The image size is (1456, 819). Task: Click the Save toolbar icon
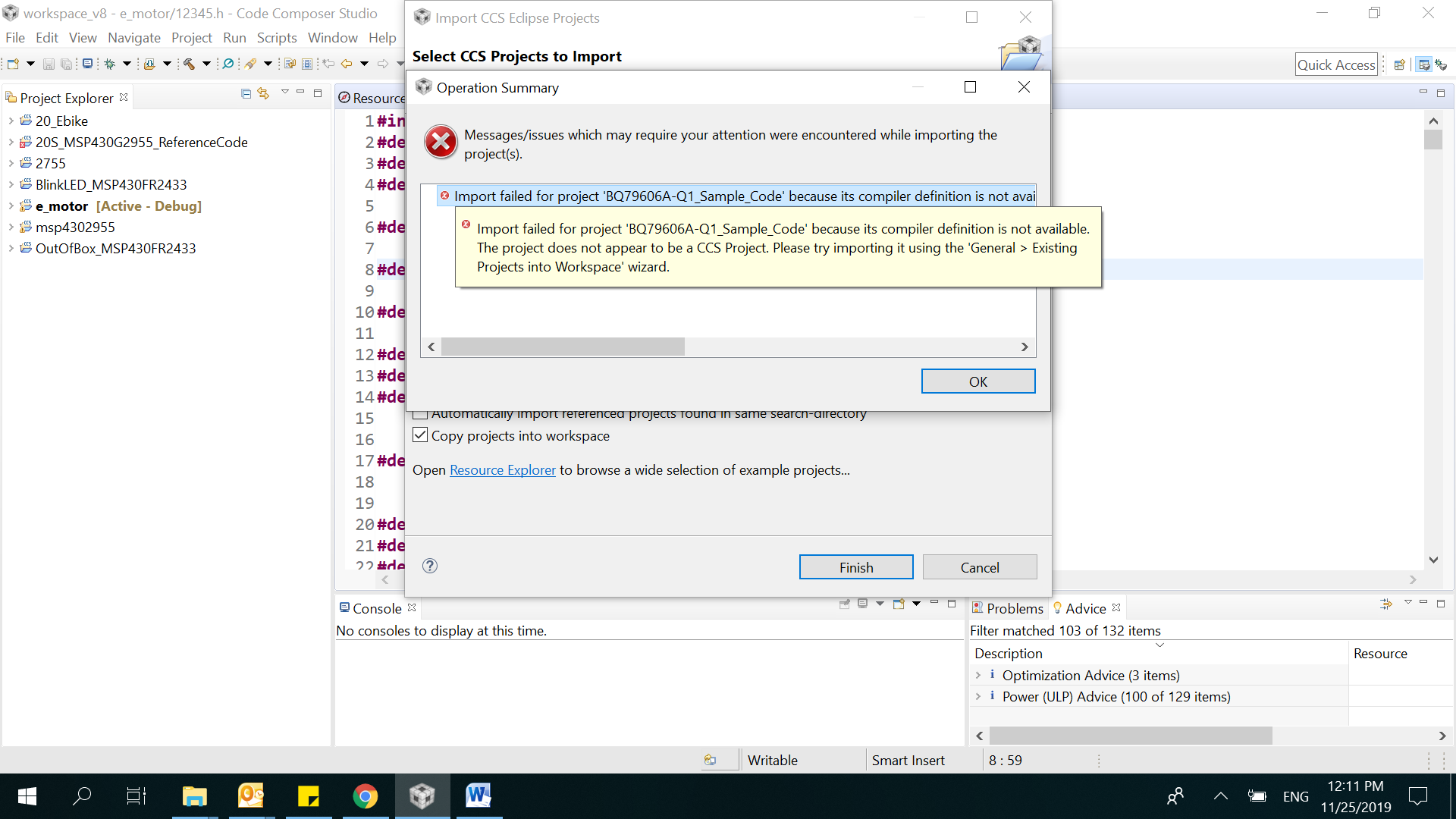pyautogui.click(x=49, y=64)
